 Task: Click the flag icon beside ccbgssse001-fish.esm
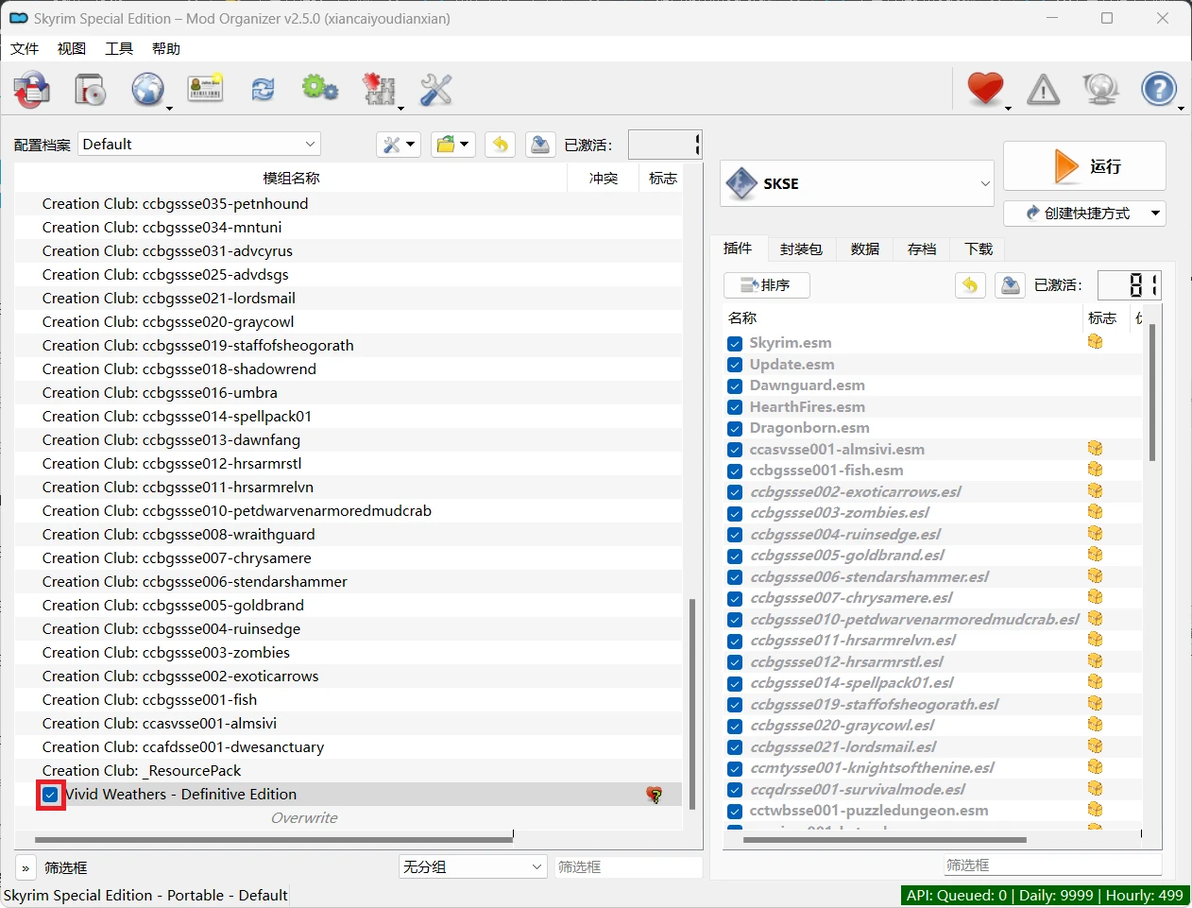pyautogui.click(x=1095, y=470)
